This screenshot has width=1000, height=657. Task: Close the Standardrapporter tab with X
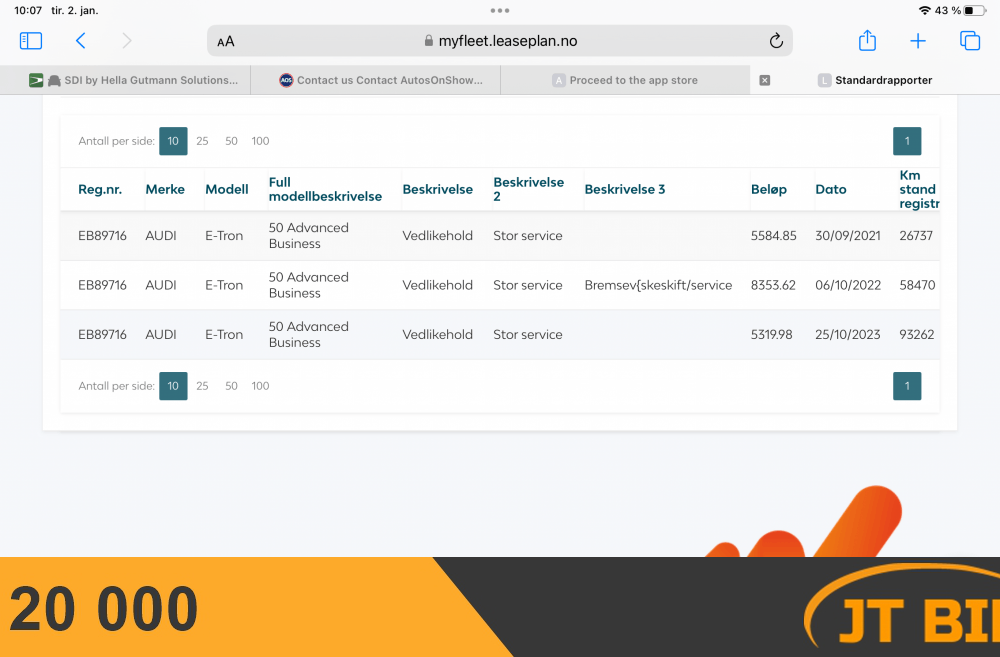coord(765,80)
